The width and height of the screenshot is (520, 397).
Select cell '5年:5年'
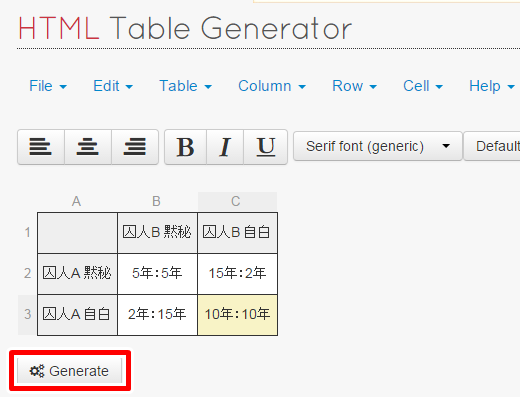[157, 274]
